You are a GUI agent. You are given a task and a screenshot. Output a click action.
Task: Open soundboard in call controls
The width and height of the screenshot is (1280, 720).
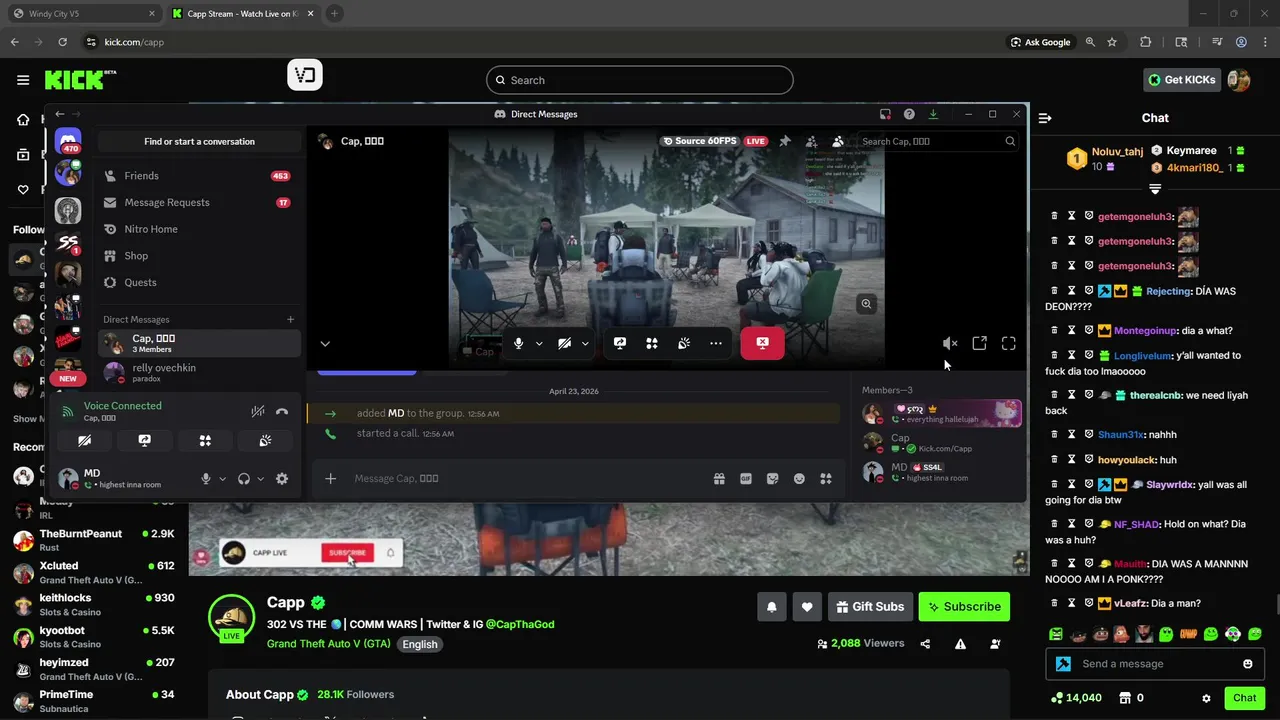pyautogui.click(x=684, y=343)
